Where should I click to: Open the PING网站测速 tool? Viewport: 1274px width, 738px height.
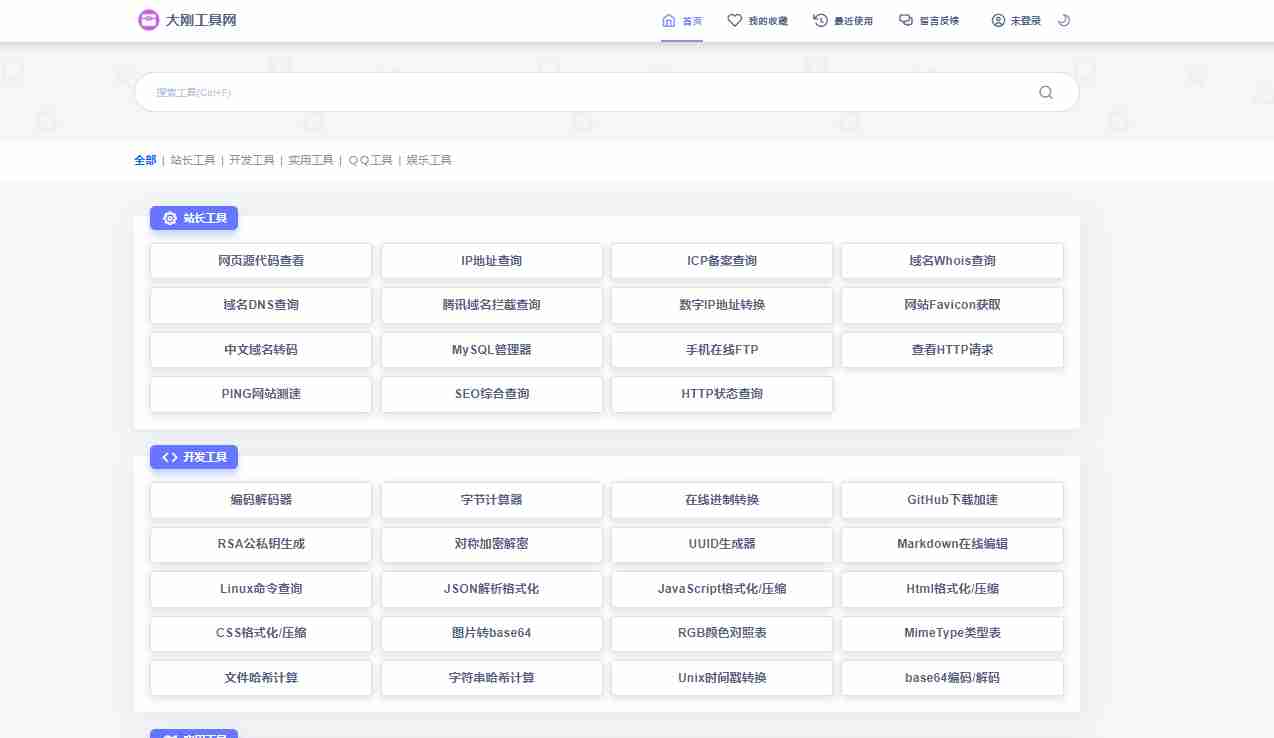(x=260, y=394)
